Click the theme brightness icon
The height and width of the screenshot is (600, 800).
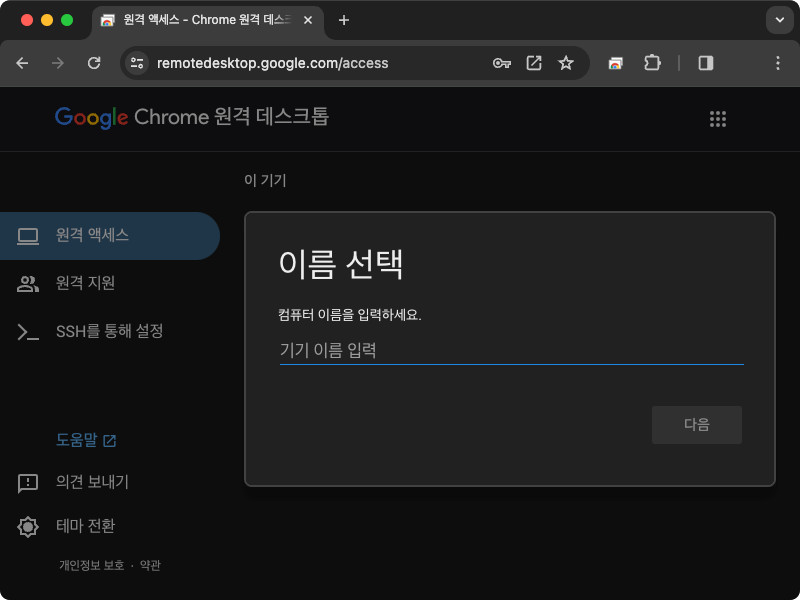click(28, 527)
